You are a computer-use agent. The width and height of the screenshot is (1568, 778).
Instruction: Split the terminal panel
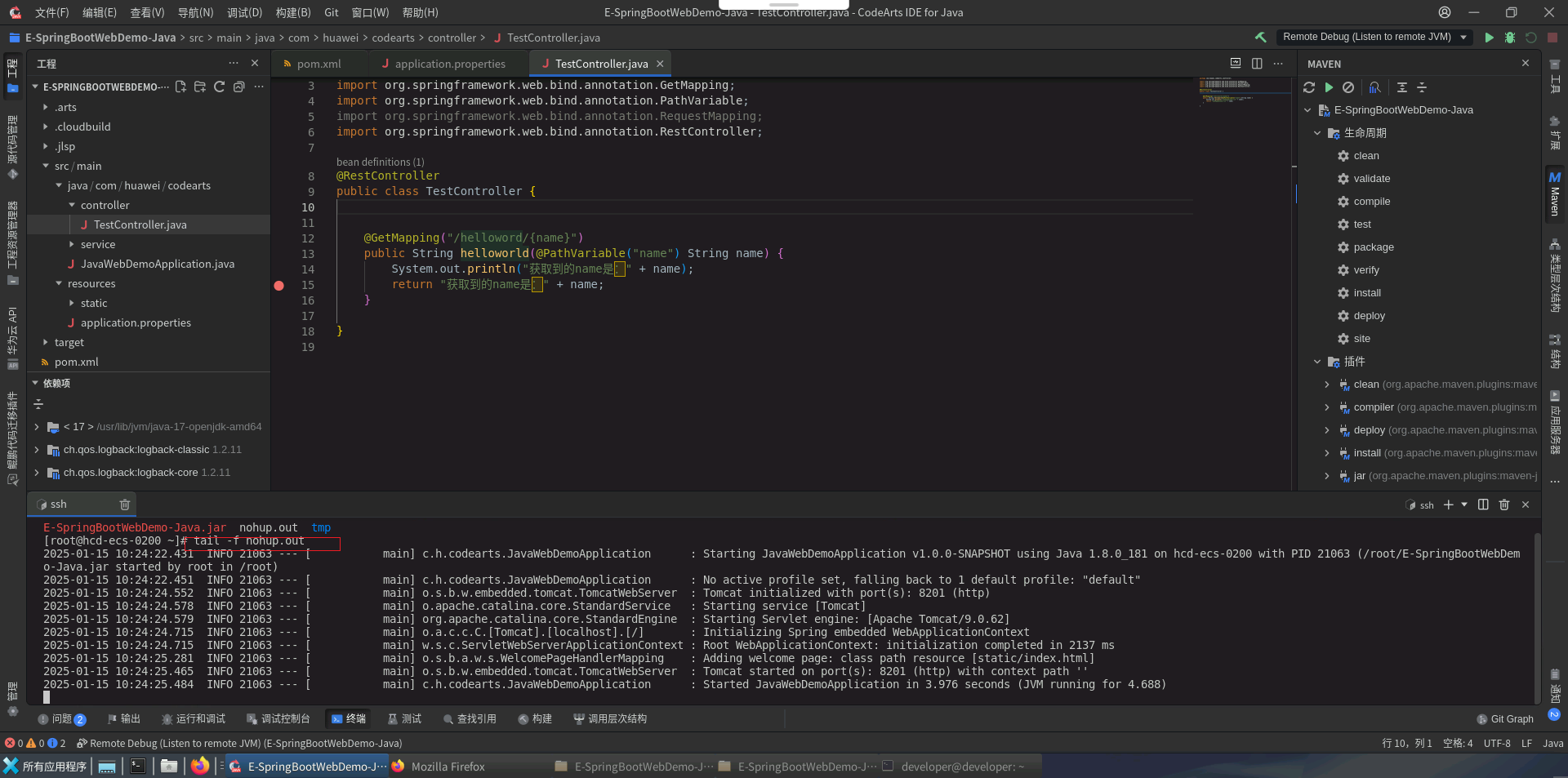point(1483,505)
